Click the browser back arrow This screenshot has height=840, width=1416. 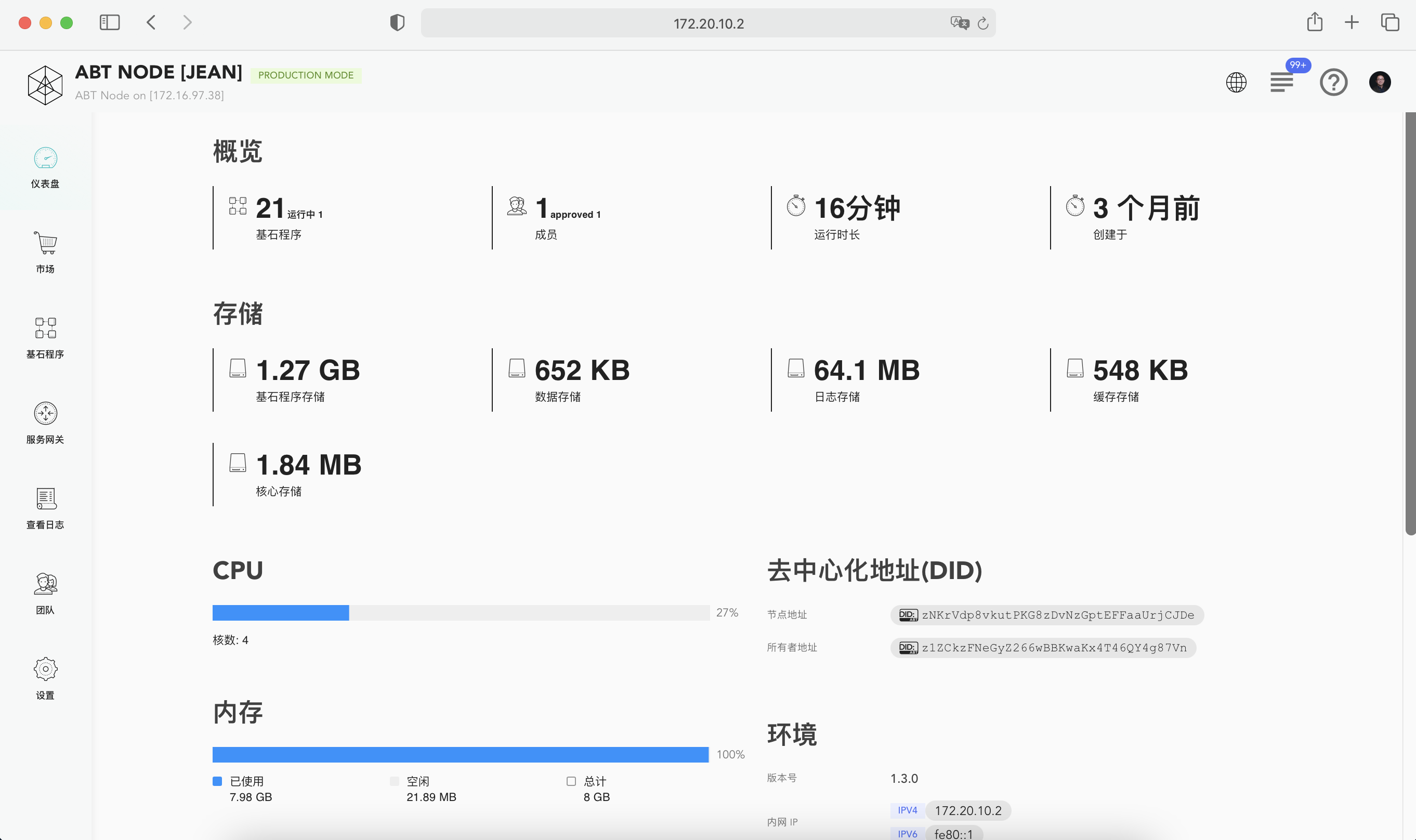click(151, 23)
